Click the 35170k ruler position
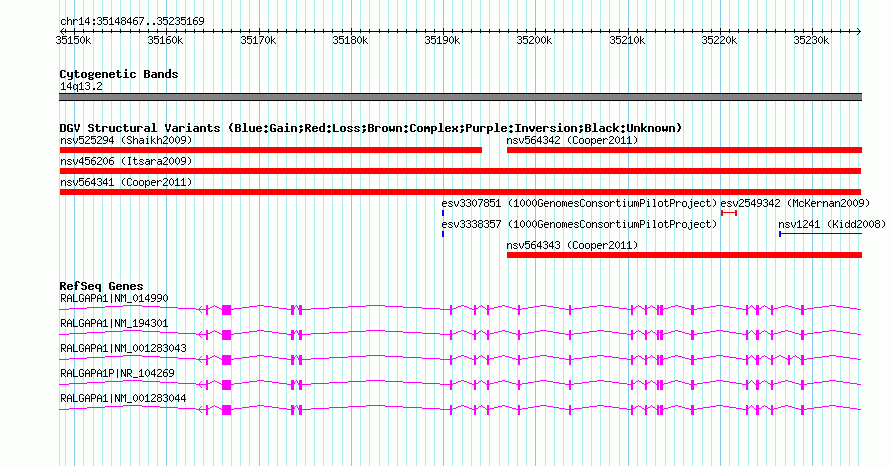Viewport: 890px width, 466px height. click(258, 40)
